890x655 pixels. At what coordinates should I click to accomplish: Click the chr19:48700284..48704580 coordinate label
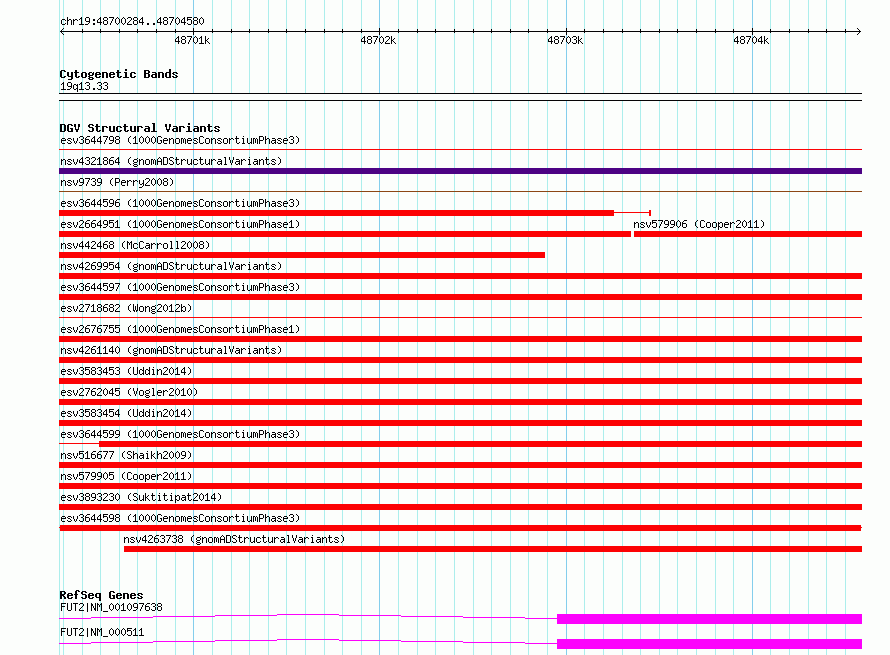pyautogui.click(x=132, y=21)
